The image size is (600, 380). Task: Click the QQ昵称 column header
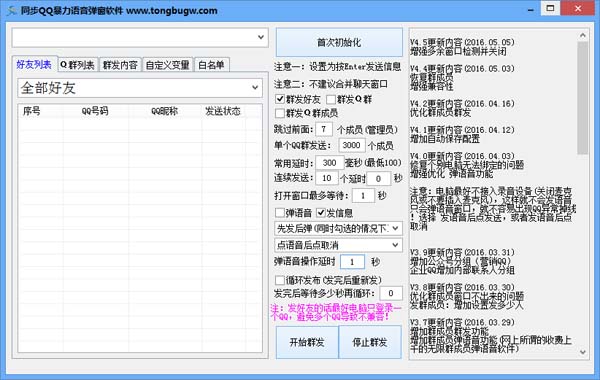click(165, 111)
